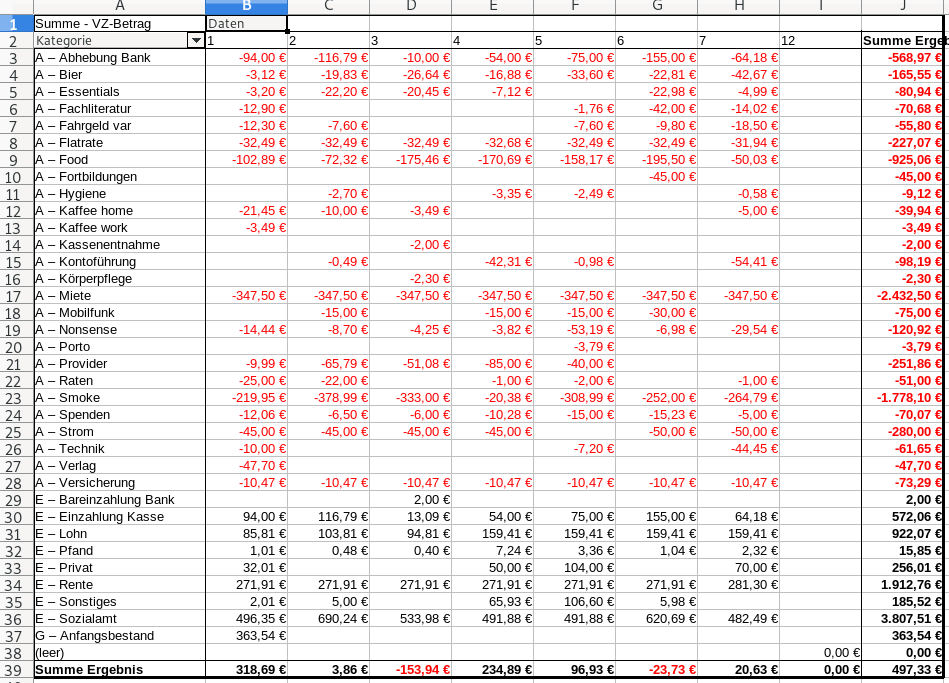949x683 pixels.
Task: Select the cell with value 363,54 € in column B
Action: coord(246,636)
